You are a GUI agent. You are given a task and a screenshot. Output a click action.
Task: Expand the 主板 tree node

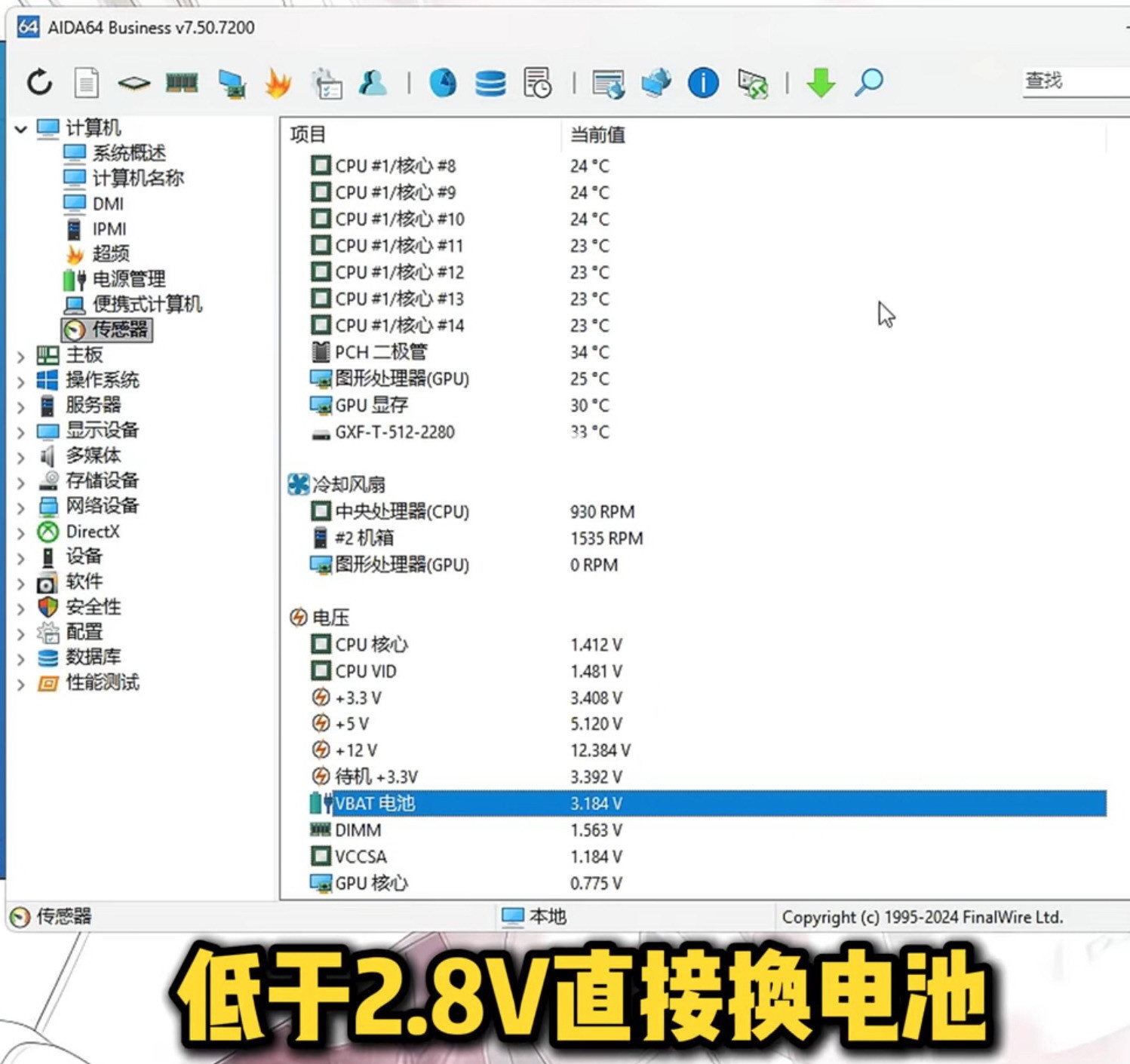tap(21, 357)
